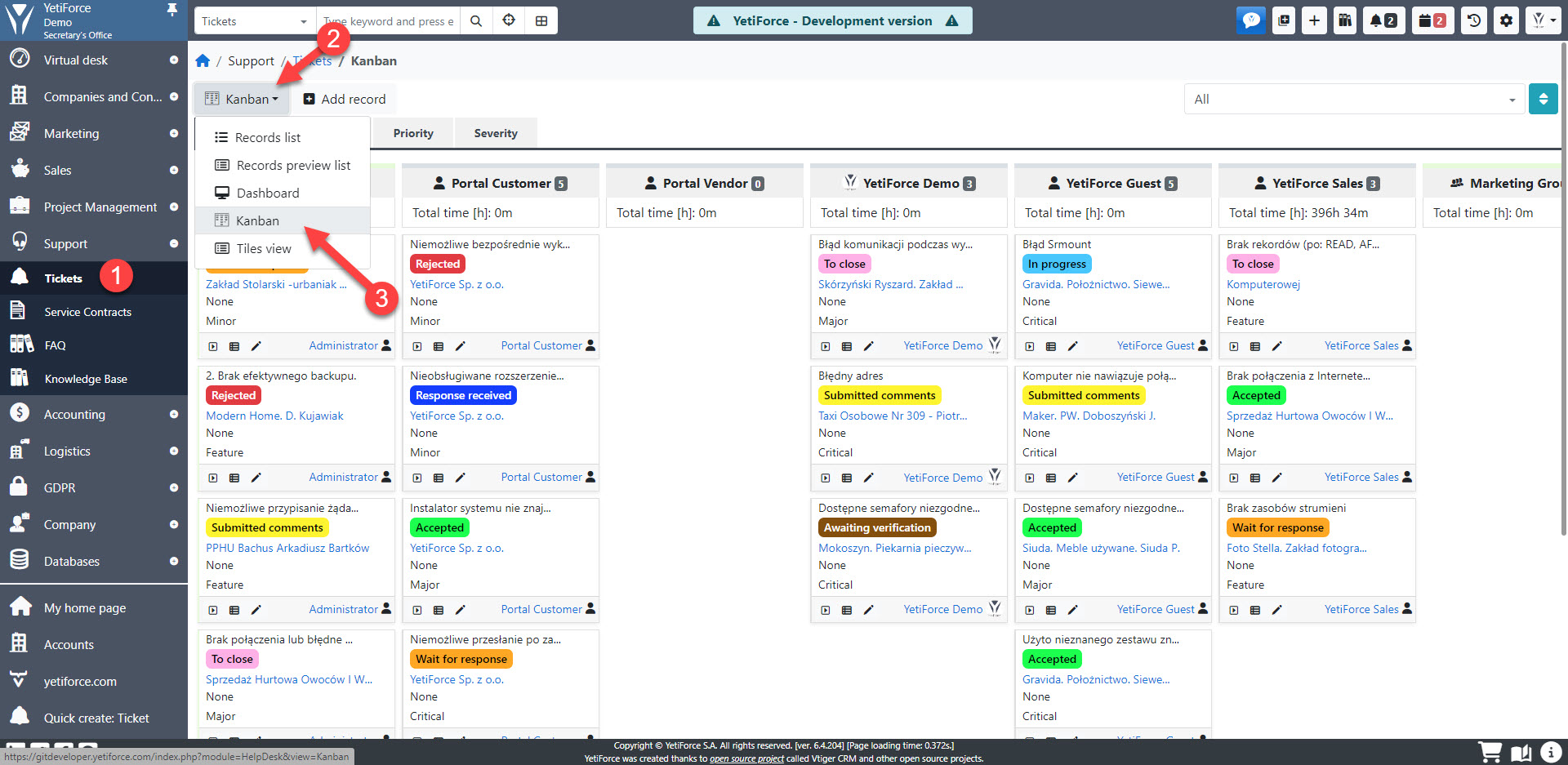This screenshot has width=1568, height=765.
Task: Open the quick create plus icon
Action: [x=1314, y=20]
